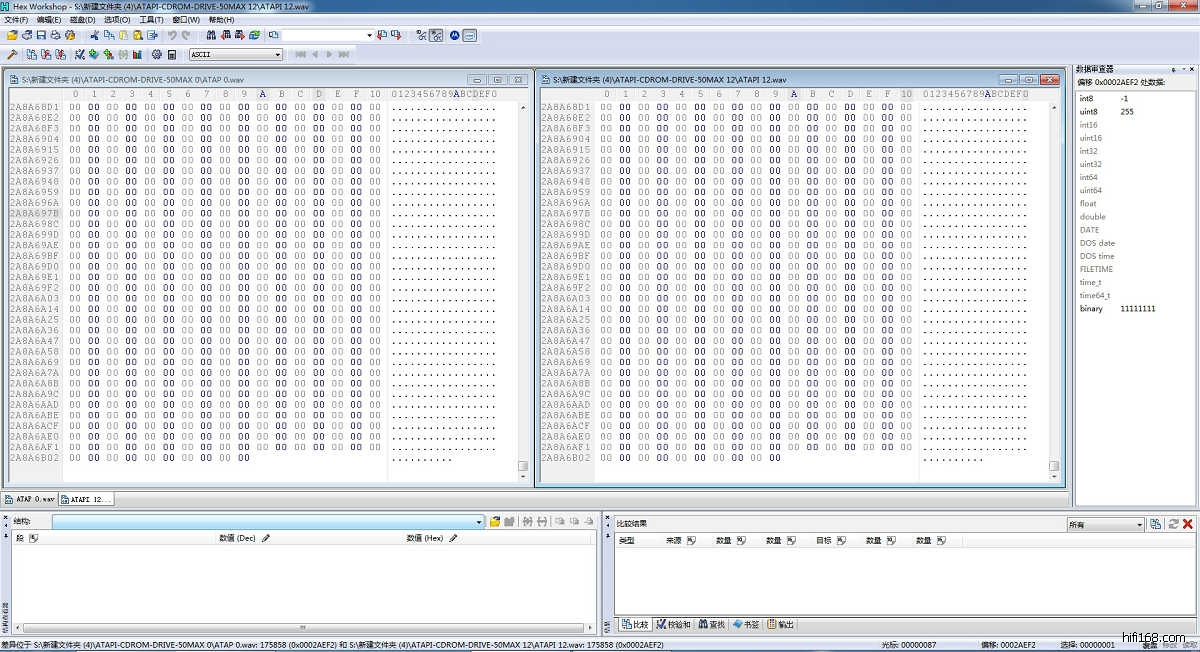
Task: Click the Find binoculars icon
Action: pos(211,35)
